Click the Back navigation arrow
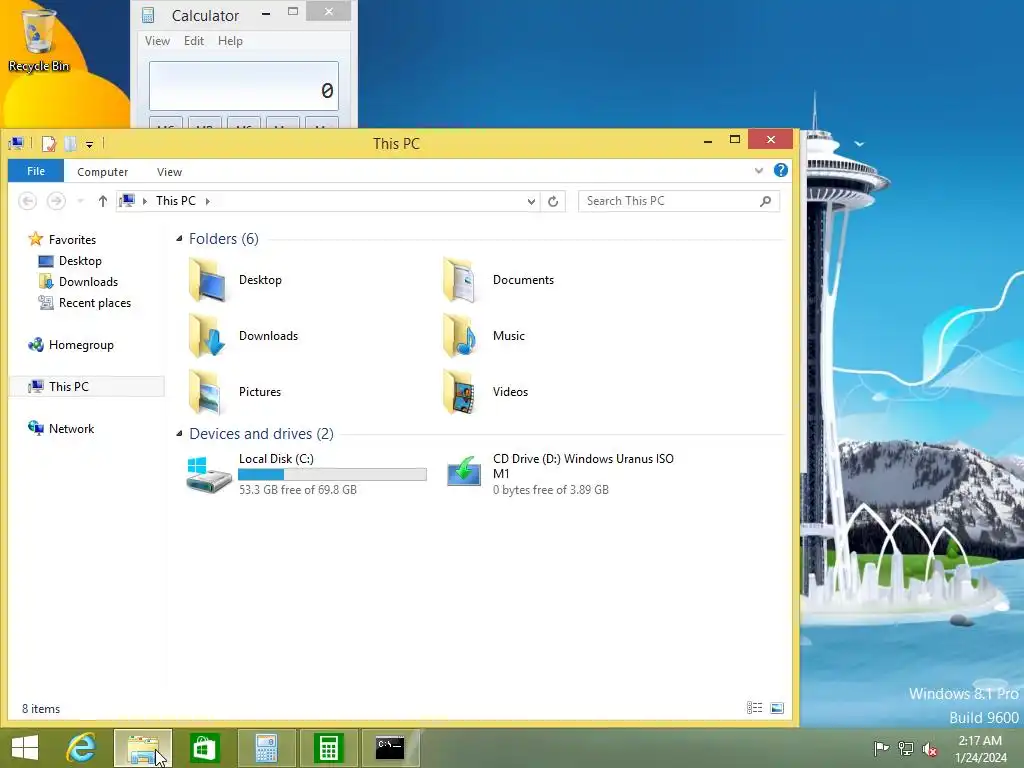 (x=27, y=201)
